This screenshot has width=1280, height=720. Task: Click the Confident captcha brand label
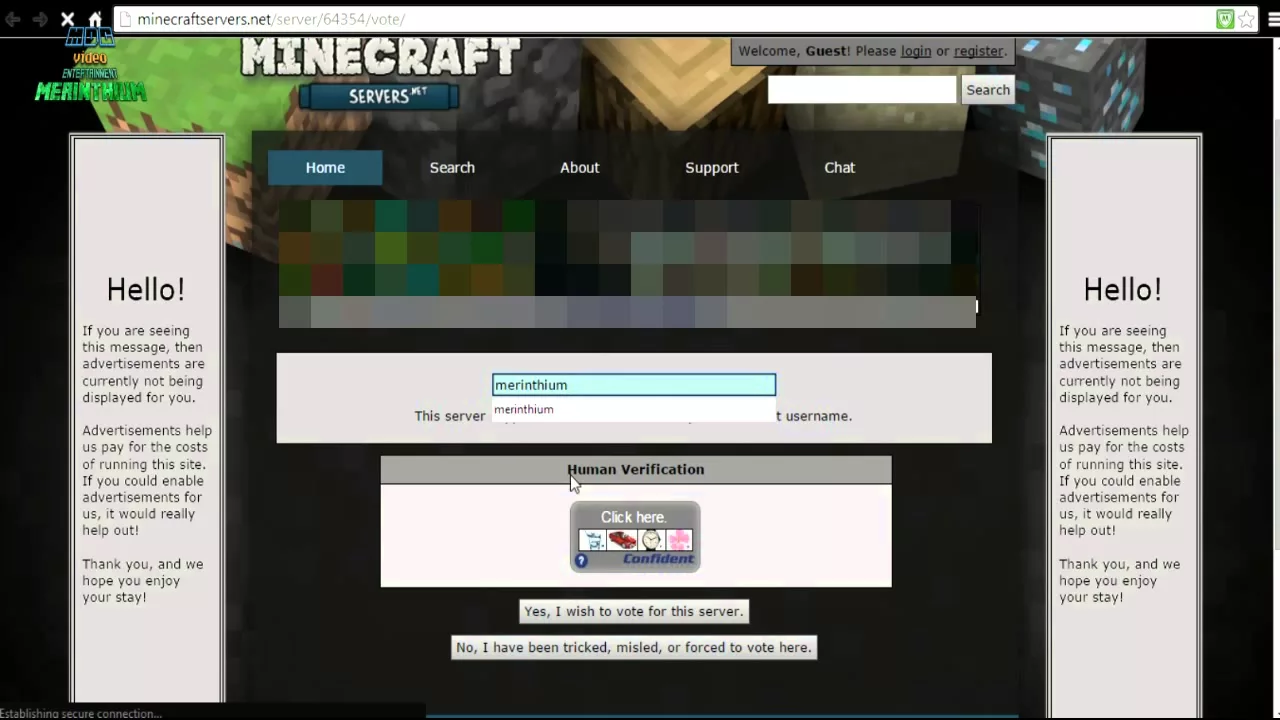tap(658, 559)
